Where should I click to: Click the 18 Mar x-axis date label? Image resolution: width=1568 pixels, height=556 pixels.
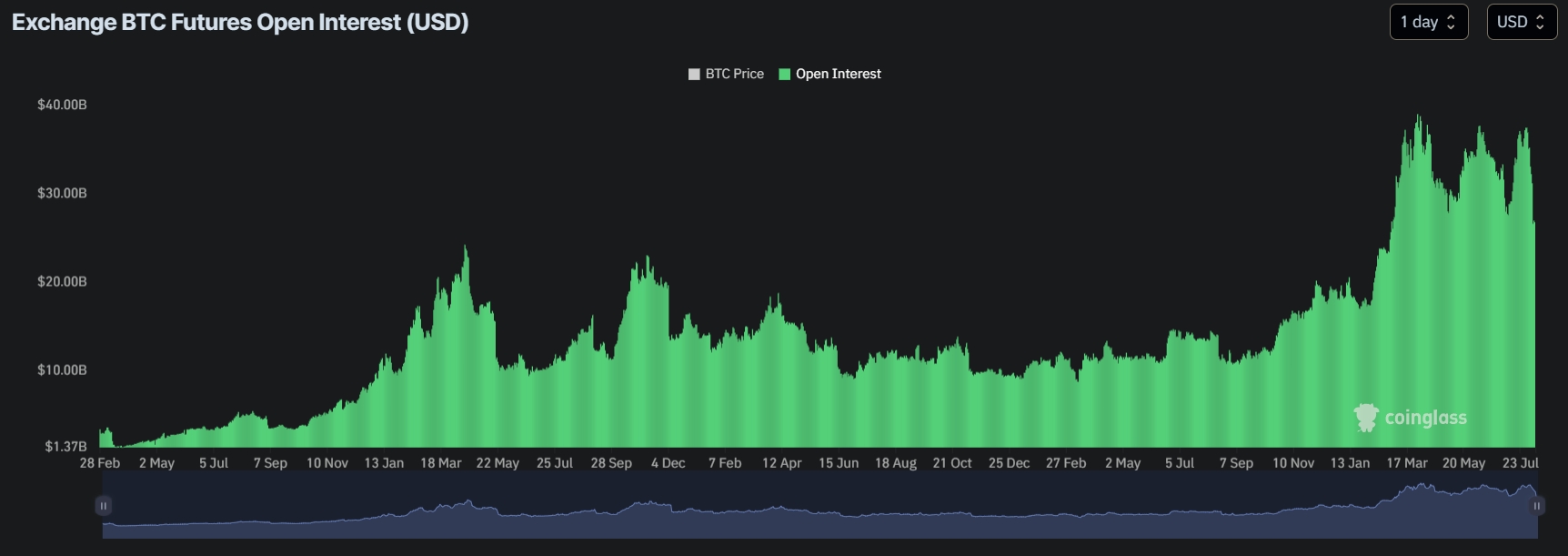tap(440, 463)
